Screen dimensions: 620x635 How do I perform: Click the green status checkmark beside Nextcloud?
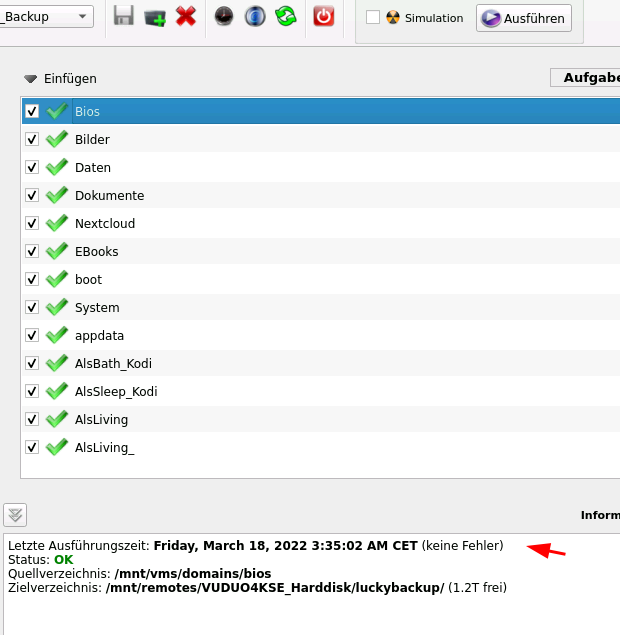click(57, 222)
